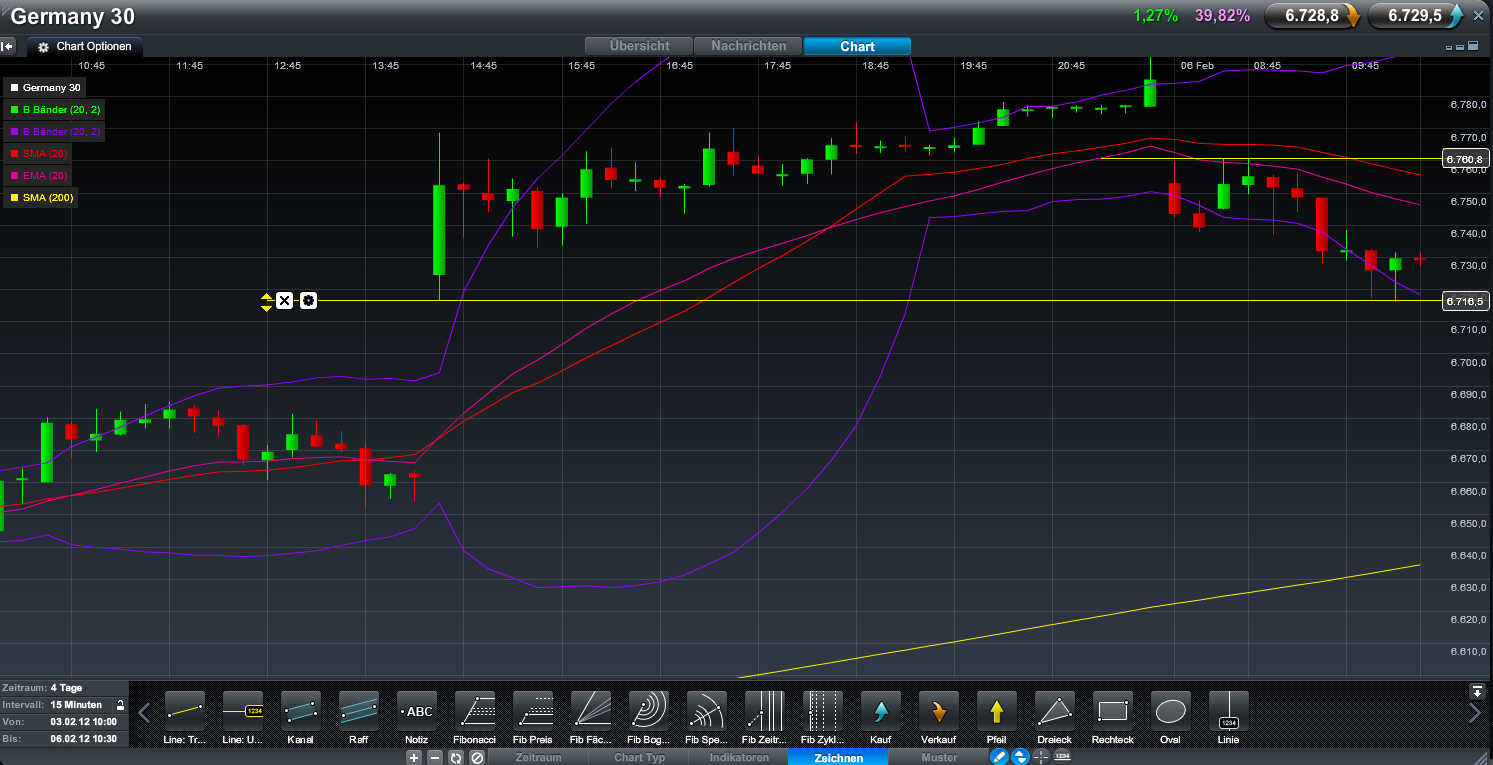Pick the Raff channel tool
The width and height of the screenshot is (1493, 765).
point(359,717)
